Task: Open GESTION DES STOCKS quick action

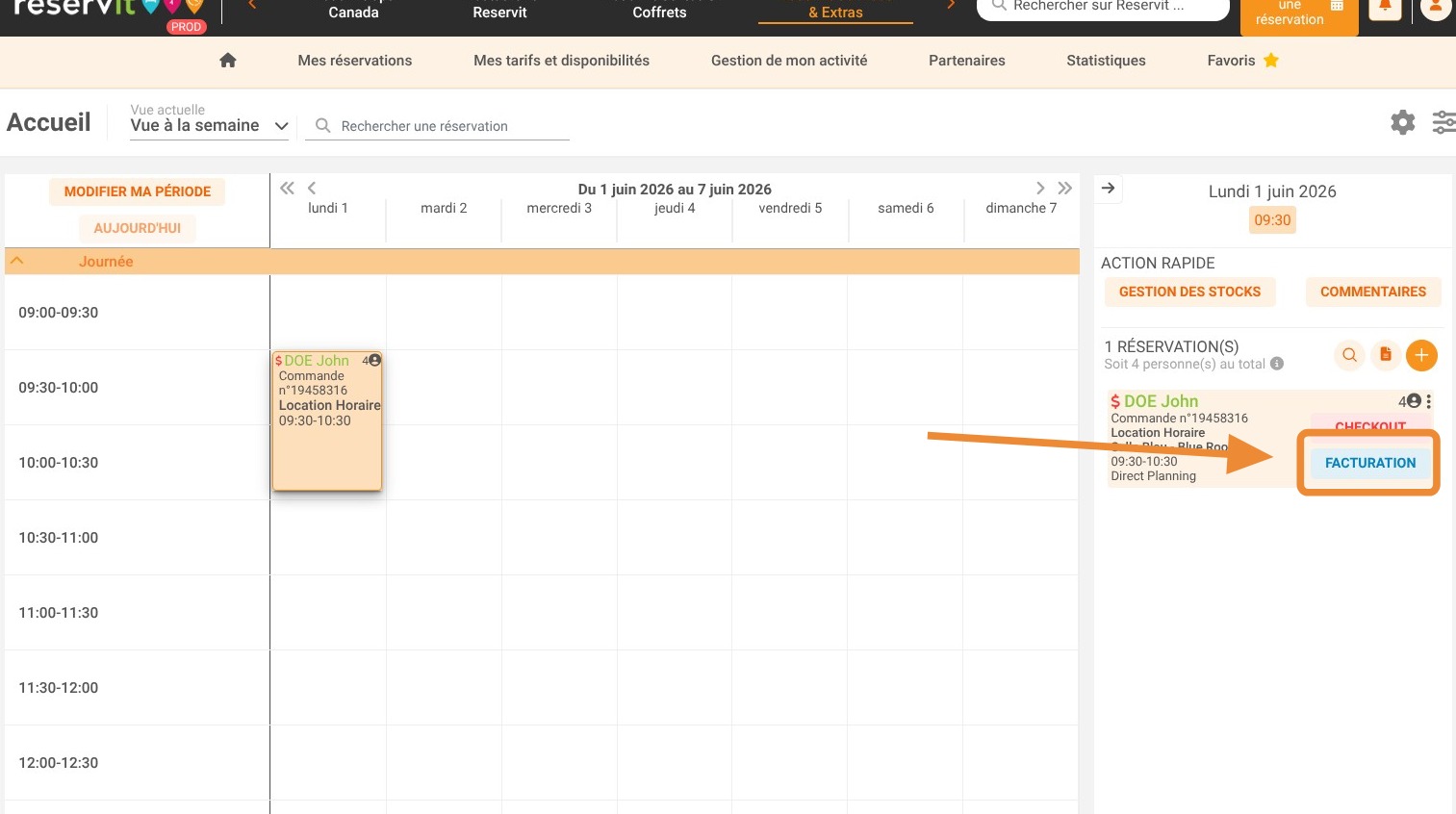Action: coord(1189,292)
